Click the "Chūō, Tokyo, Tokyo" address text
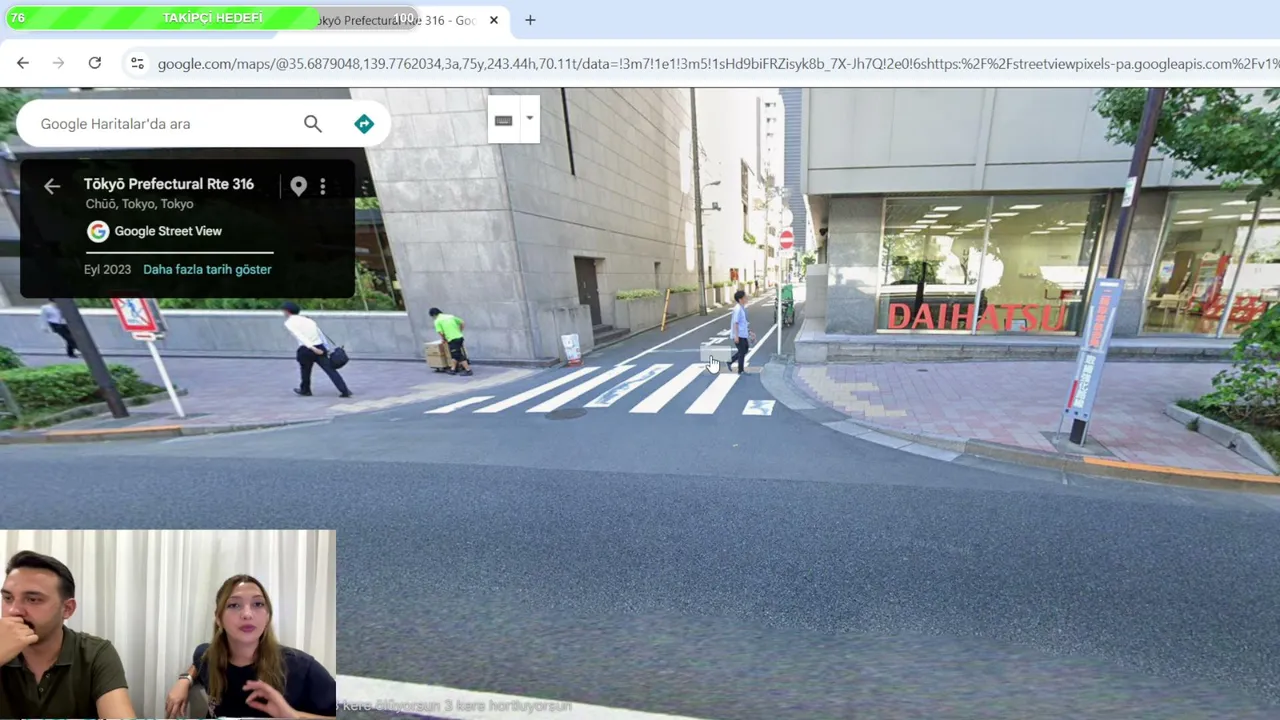This screenshot has width=1280, height=720. [139, 204]
